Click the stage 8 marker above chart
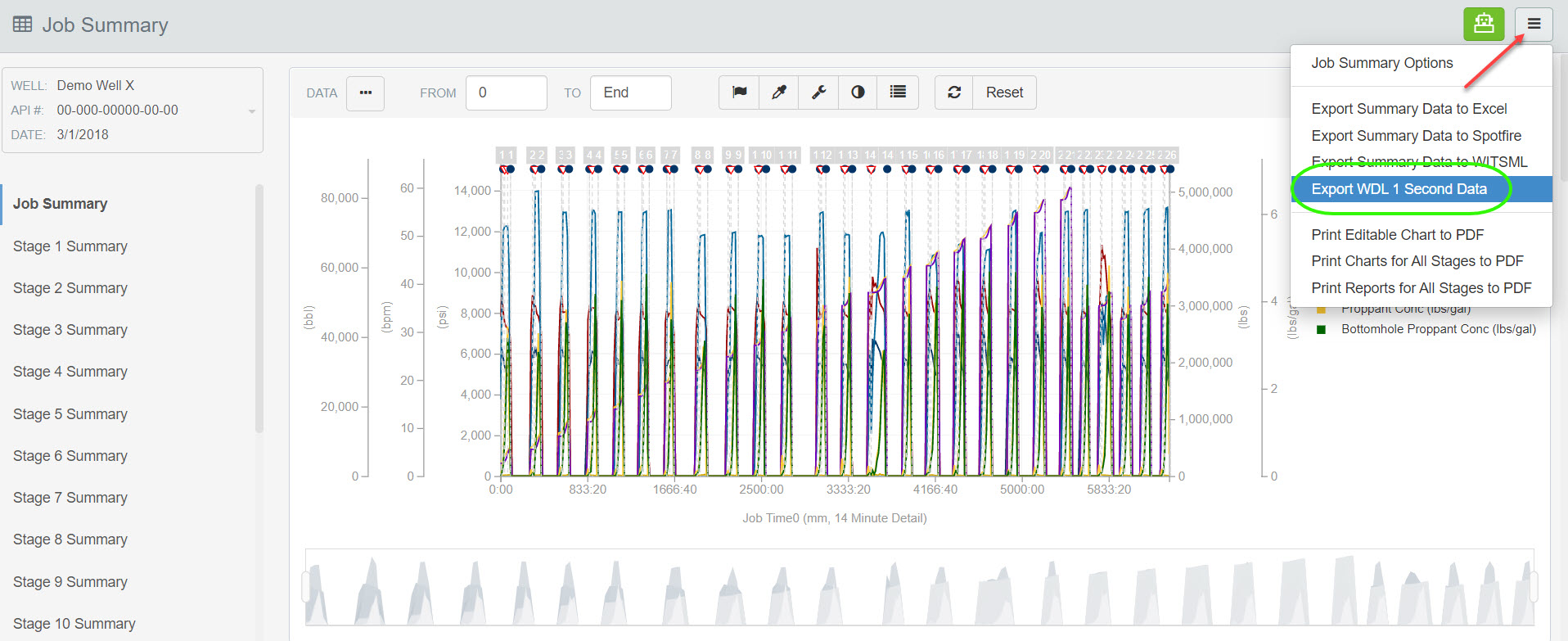This screenshot has width=1568, height=641. tap(702, 155)
